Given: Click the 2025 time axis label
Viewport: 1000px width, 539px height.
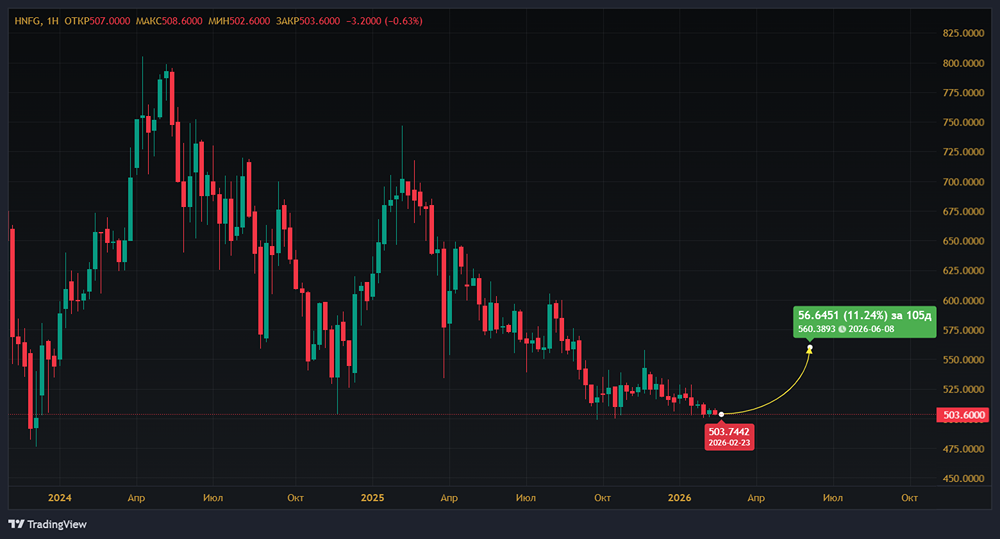Looking at the screenshot, I should 372,498.
